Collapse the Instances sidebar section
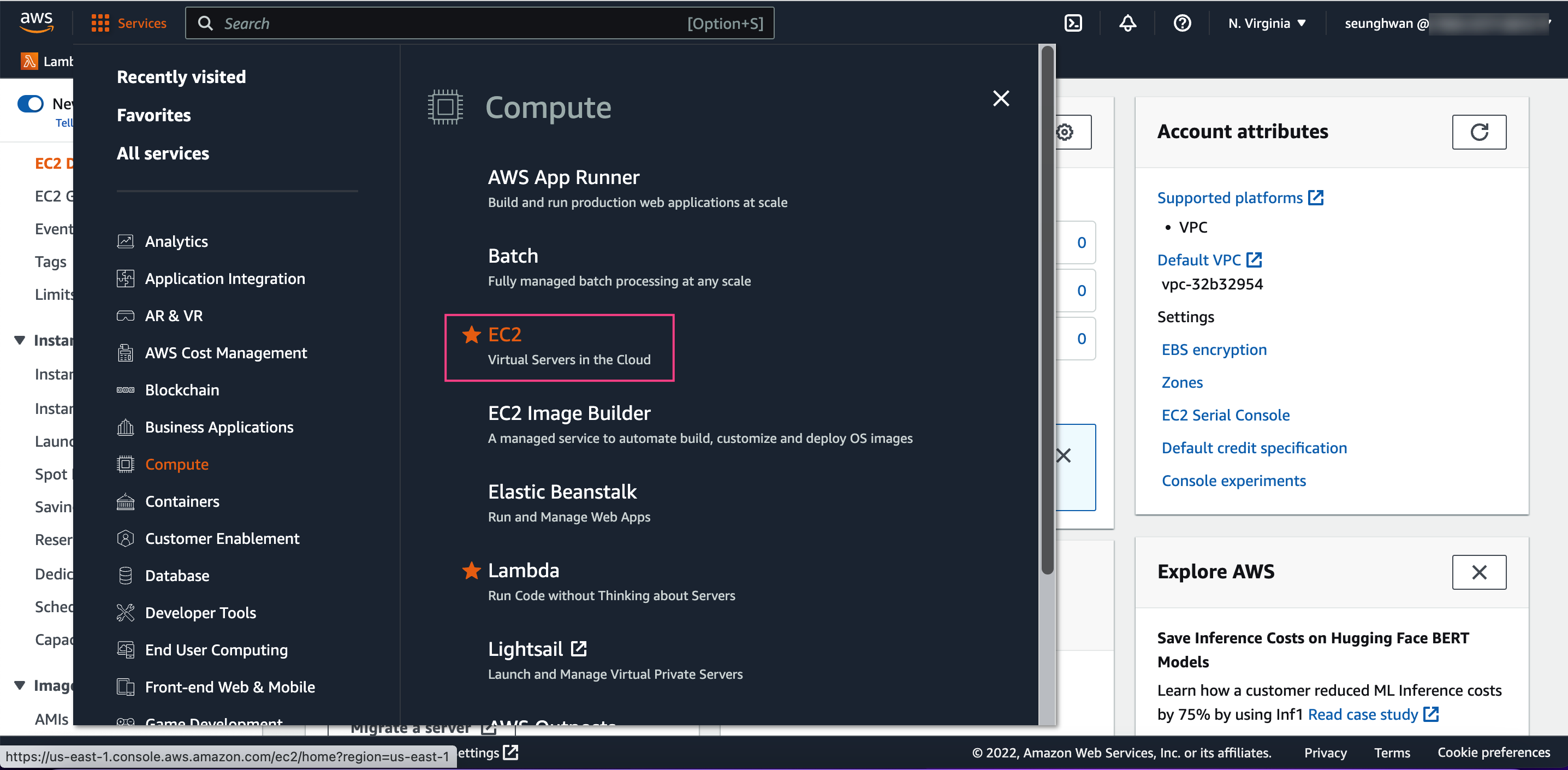 pyautogui.click(x=20, y=340)
